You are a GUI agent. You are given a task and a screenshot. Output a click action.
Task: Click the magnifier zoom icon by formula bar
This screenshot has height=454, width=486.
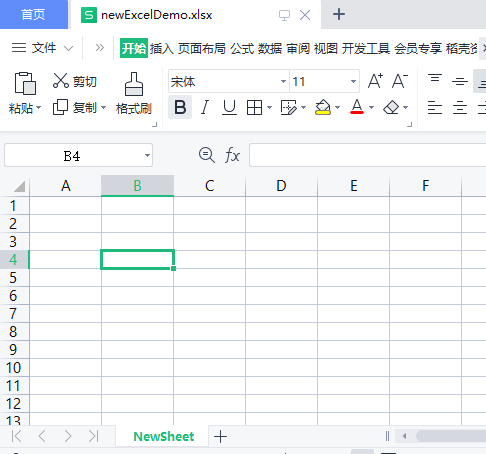pyautogui.click(x=207, y=155)
